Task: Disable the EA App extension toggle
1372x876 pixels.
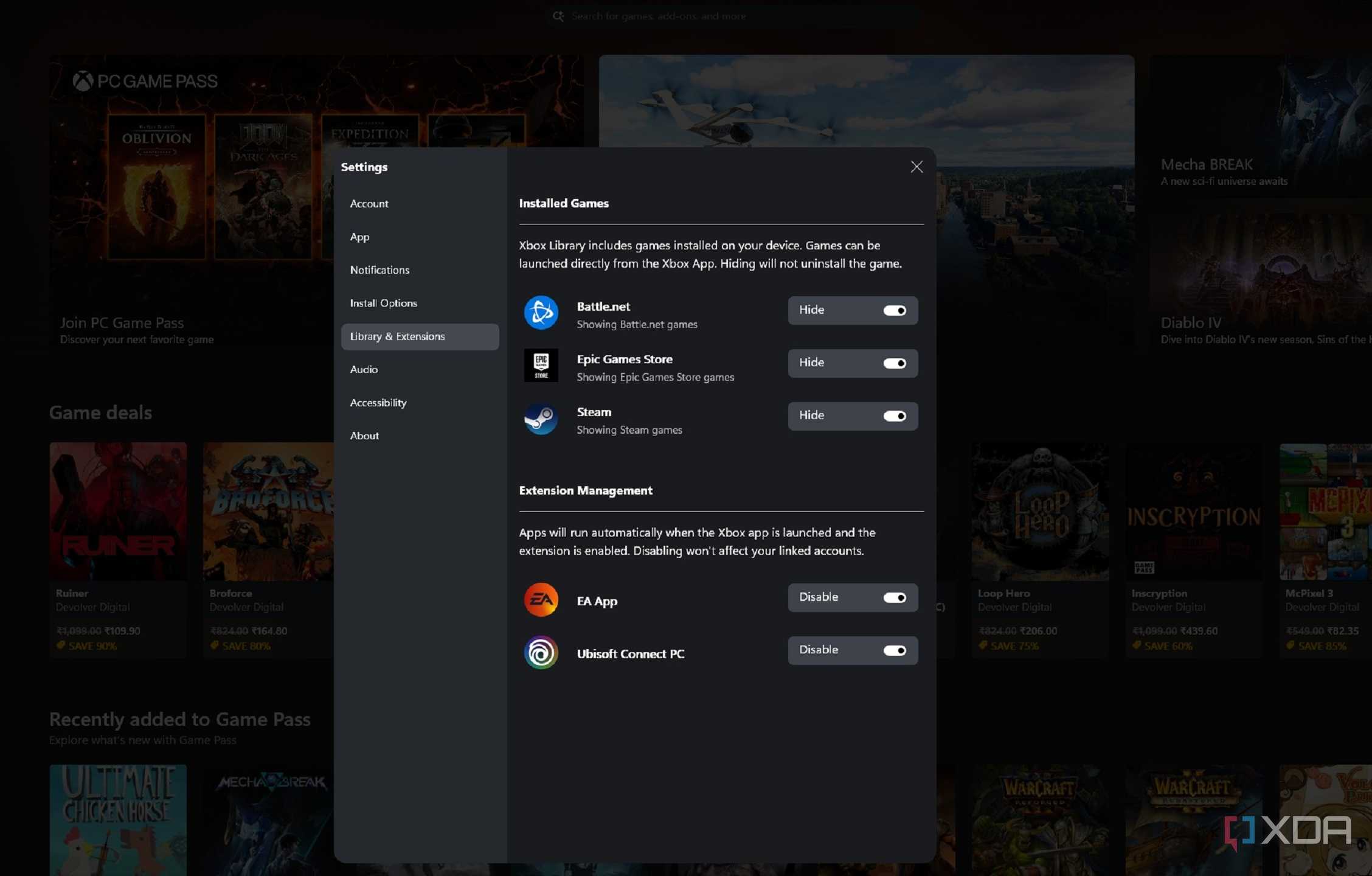Action: pyautogui.click(x=895, y=598)
